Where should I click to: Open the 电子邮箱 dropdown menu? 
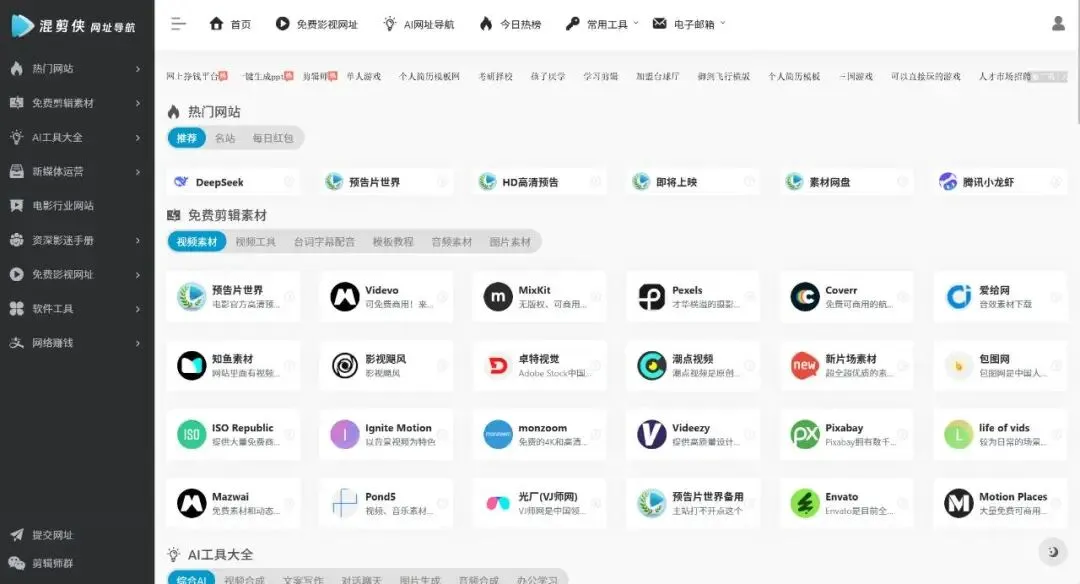point(689,24)
